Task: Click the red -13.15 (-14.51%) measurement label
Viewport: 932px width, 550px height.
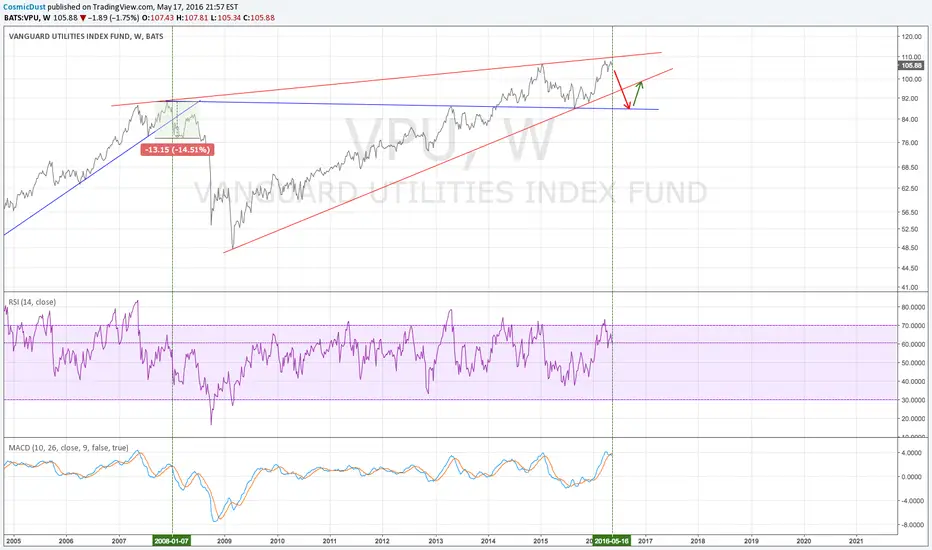Action: (178, 150)
